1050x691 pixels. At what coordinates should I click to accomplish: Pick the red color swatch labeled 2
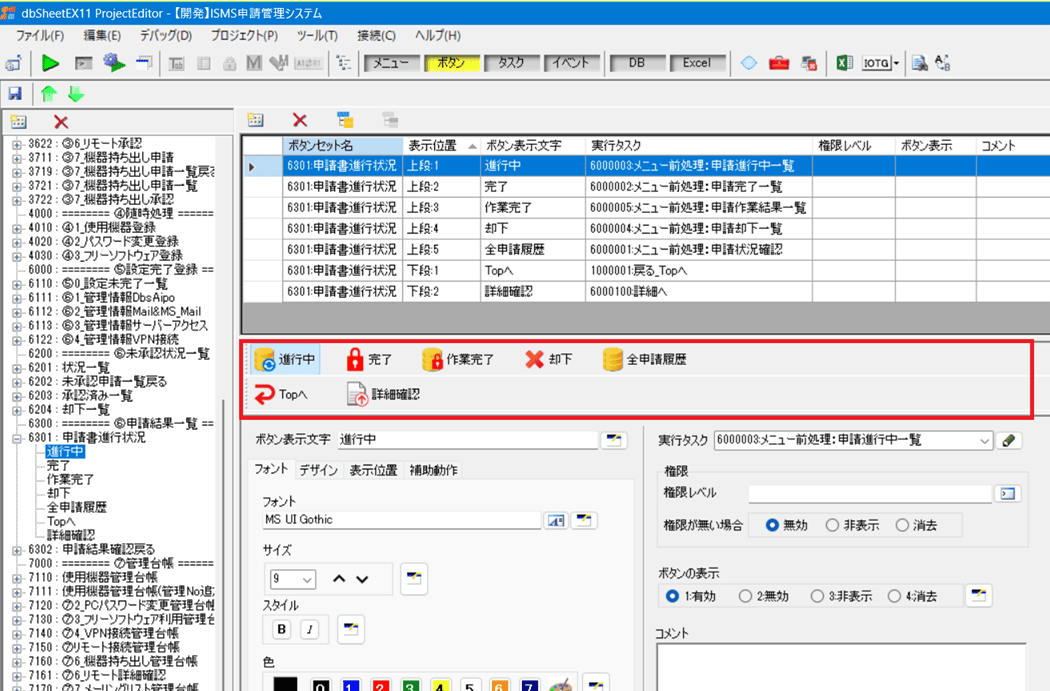[x=381, y=686]
